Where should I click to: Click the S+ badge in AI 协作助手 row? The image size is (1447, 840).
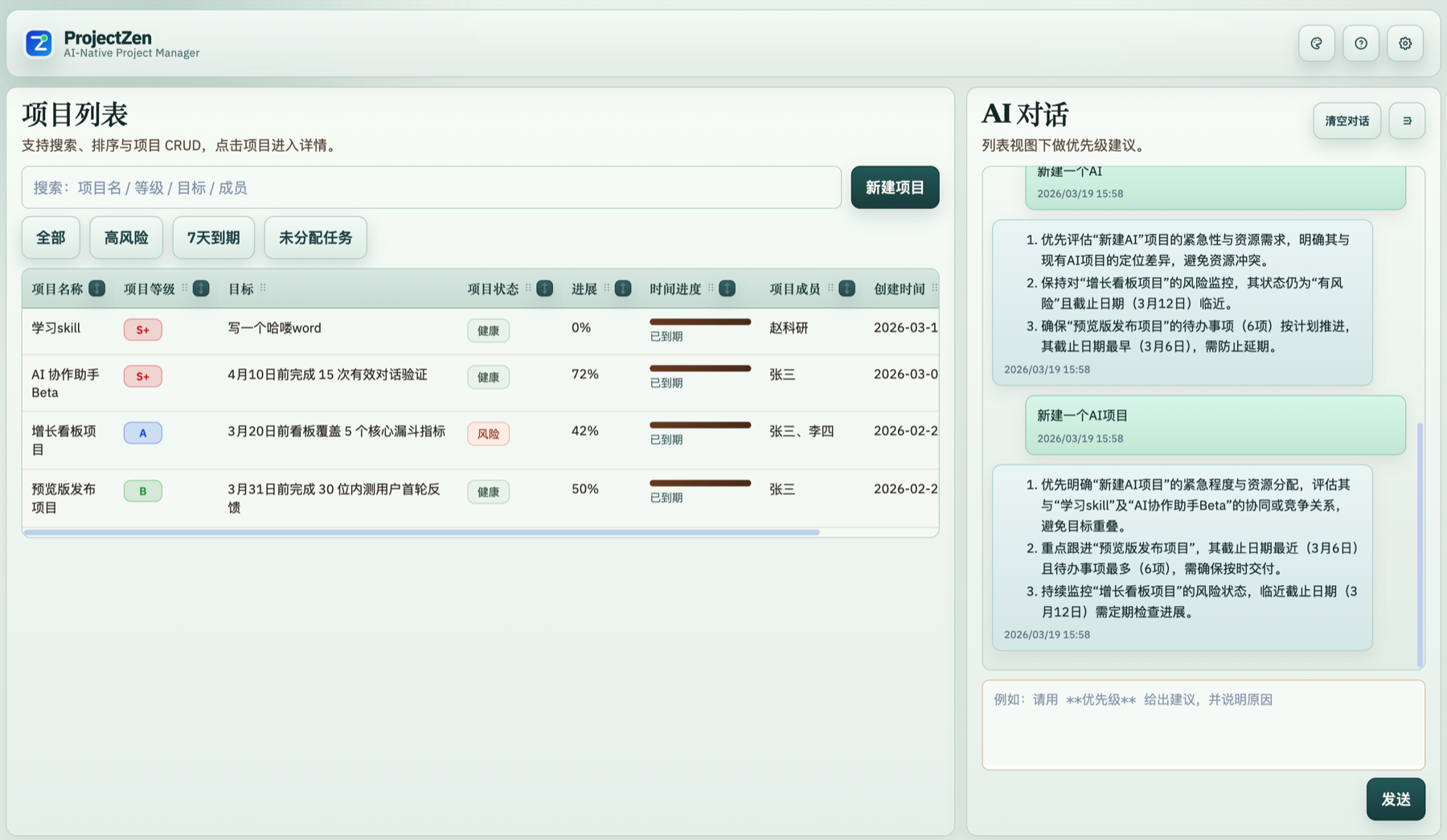[x=142, y=376]
